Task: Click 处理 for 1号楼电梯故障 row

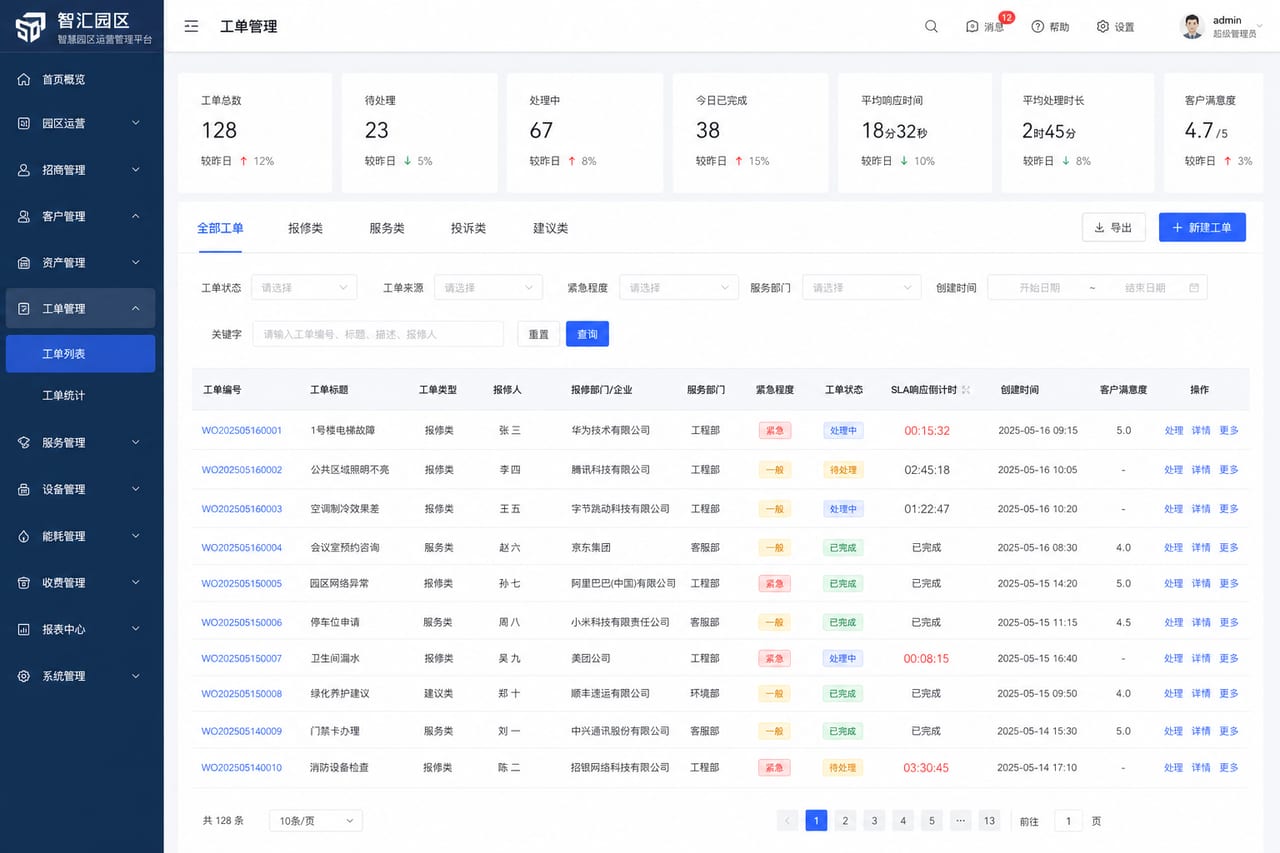Action: (1174, 431)
